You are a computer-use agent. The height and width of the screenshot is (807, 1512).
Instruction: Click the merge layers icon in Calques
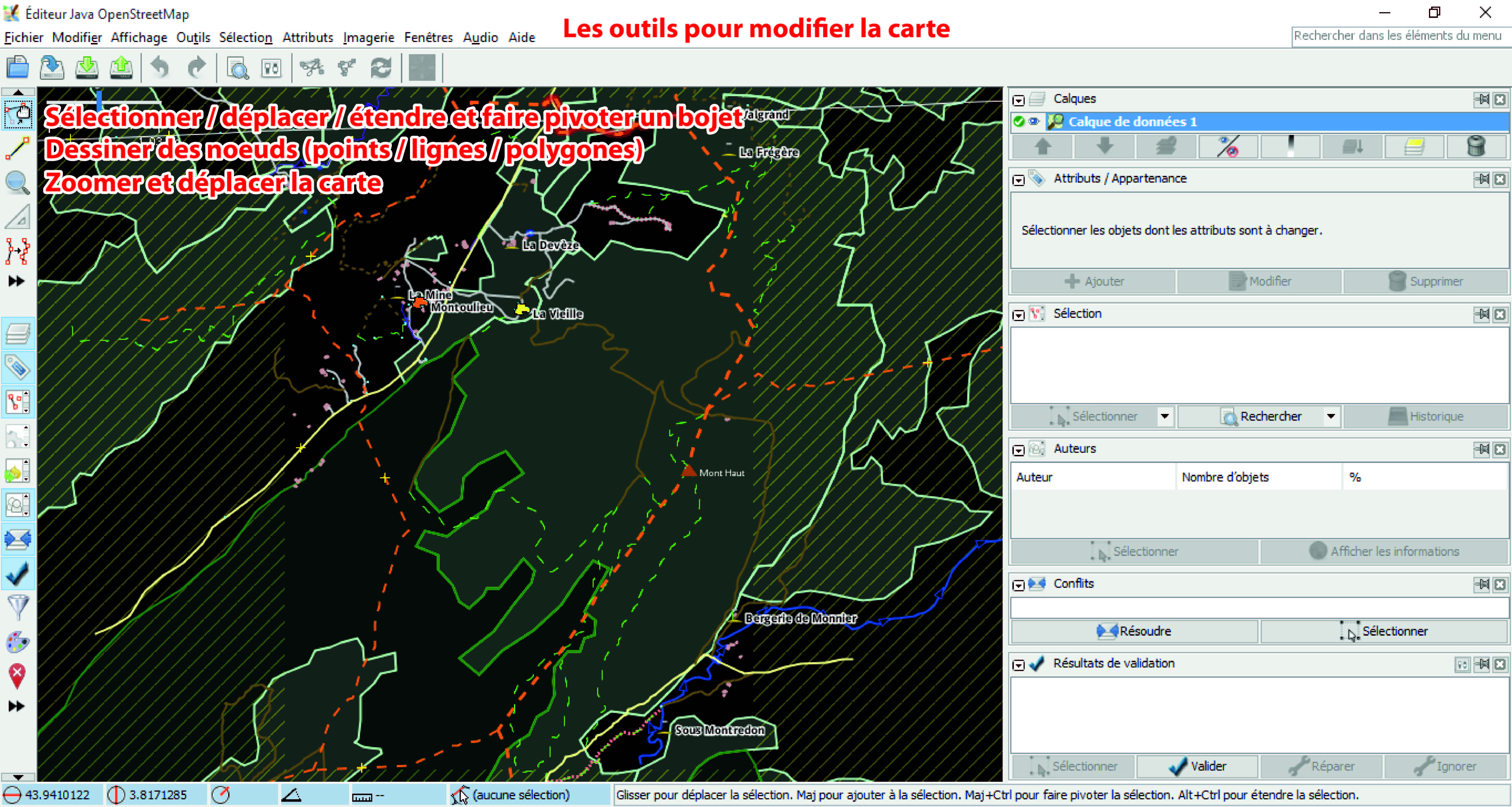(x=1166, y=146)
